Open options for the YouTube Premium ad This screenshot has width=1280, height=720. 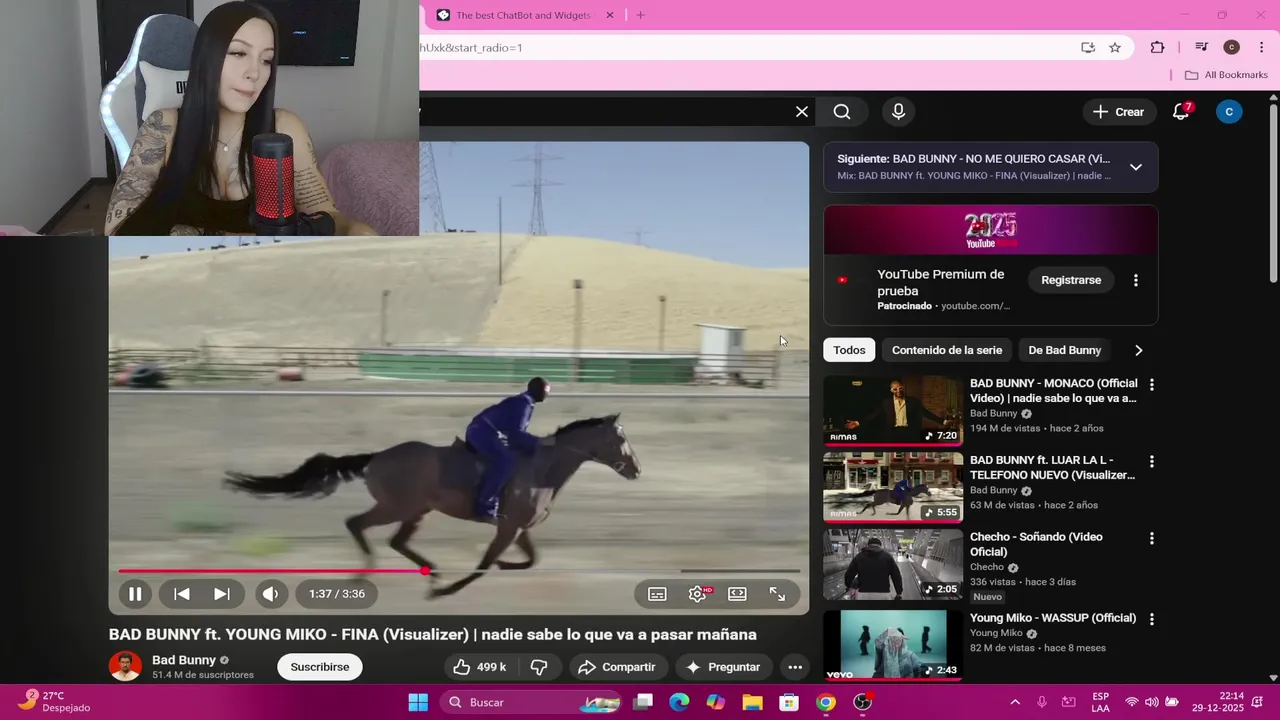pos(1136,280)
